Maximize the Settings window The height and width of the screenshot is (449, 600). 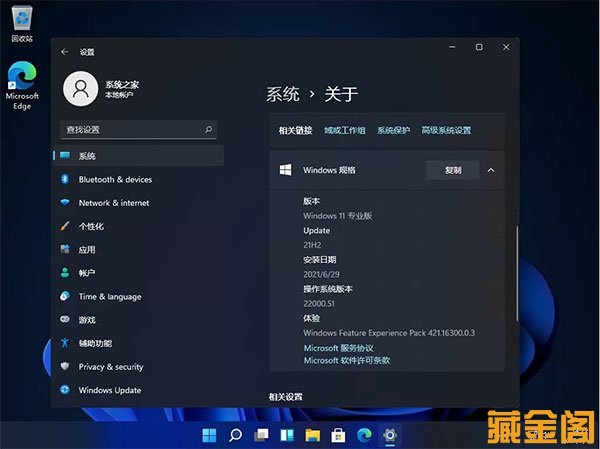point(479,47)
